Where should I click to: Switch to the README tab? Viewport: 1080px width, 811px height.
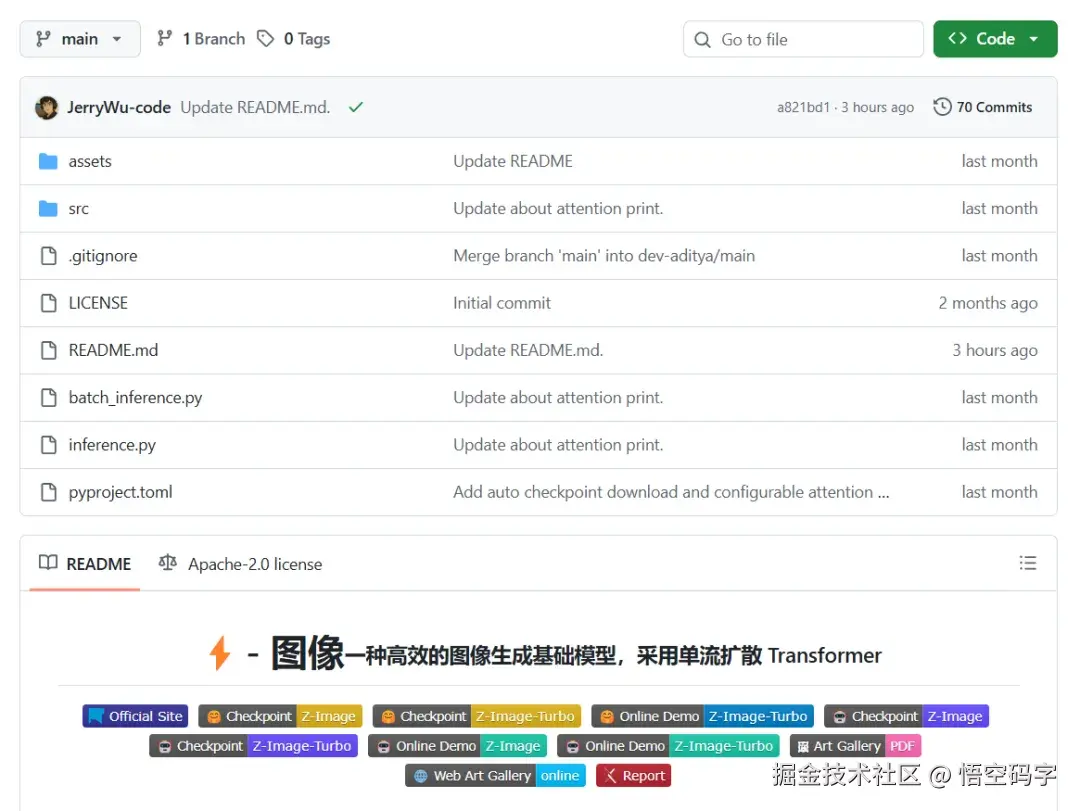pos(85,564)
